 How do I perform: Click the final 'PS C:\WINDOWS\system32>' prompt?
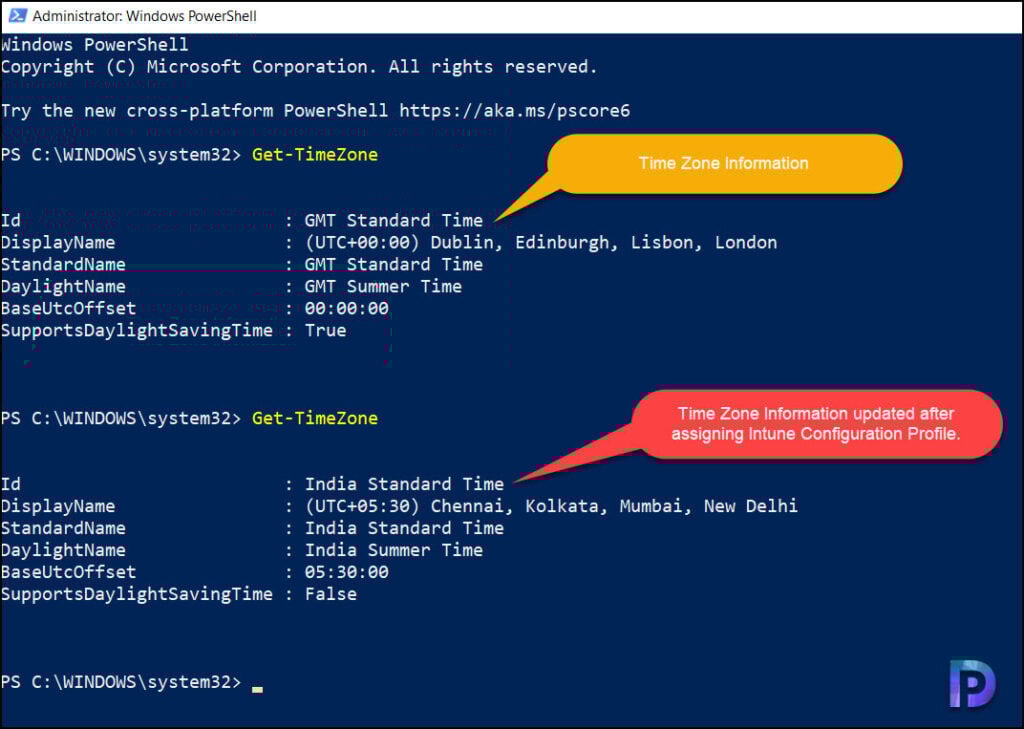click(x=121, y=682)
